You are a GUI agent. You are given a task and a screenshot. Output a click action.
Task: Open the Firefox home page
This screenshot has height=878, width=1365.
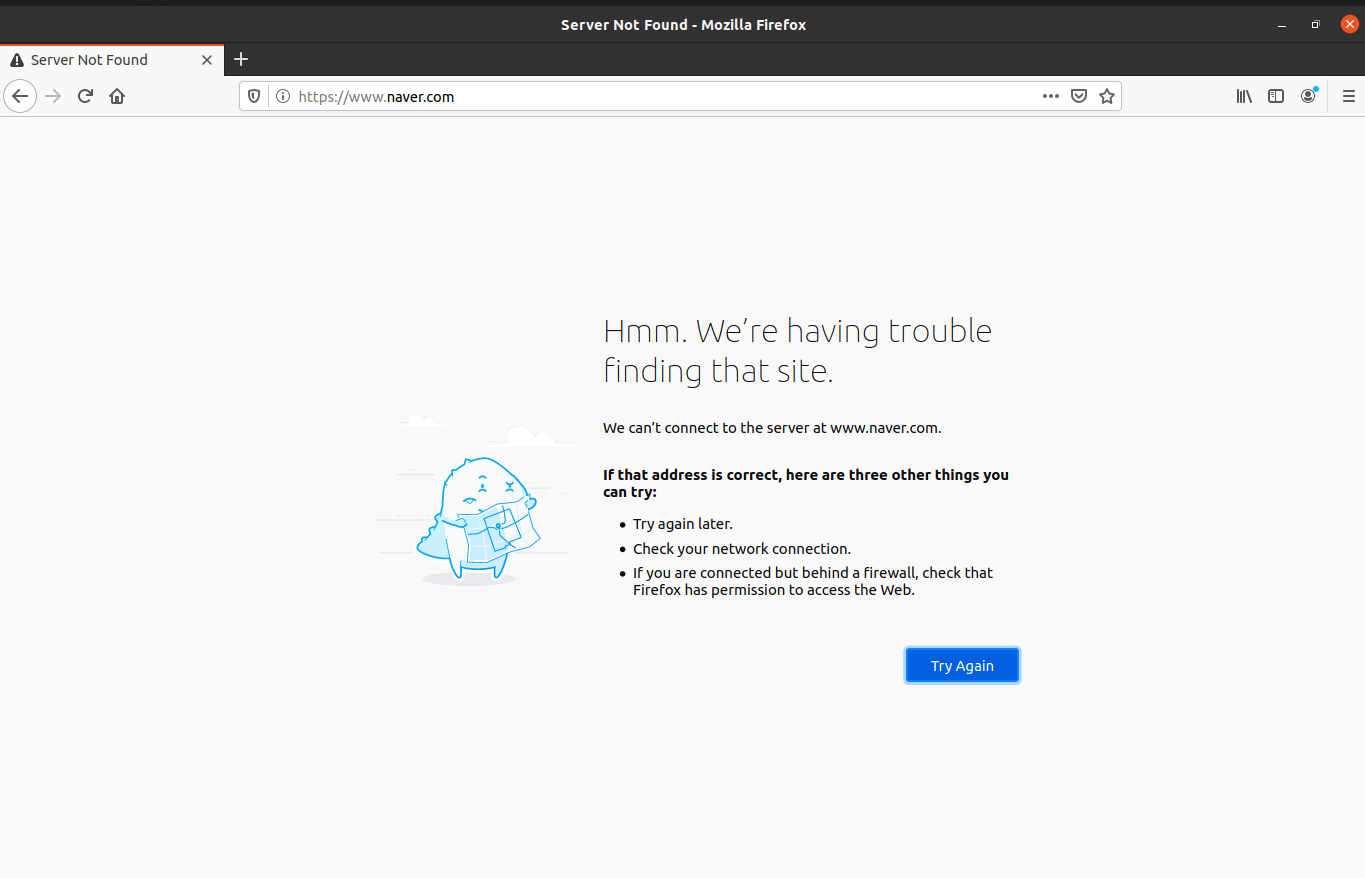tap(117, 96)
